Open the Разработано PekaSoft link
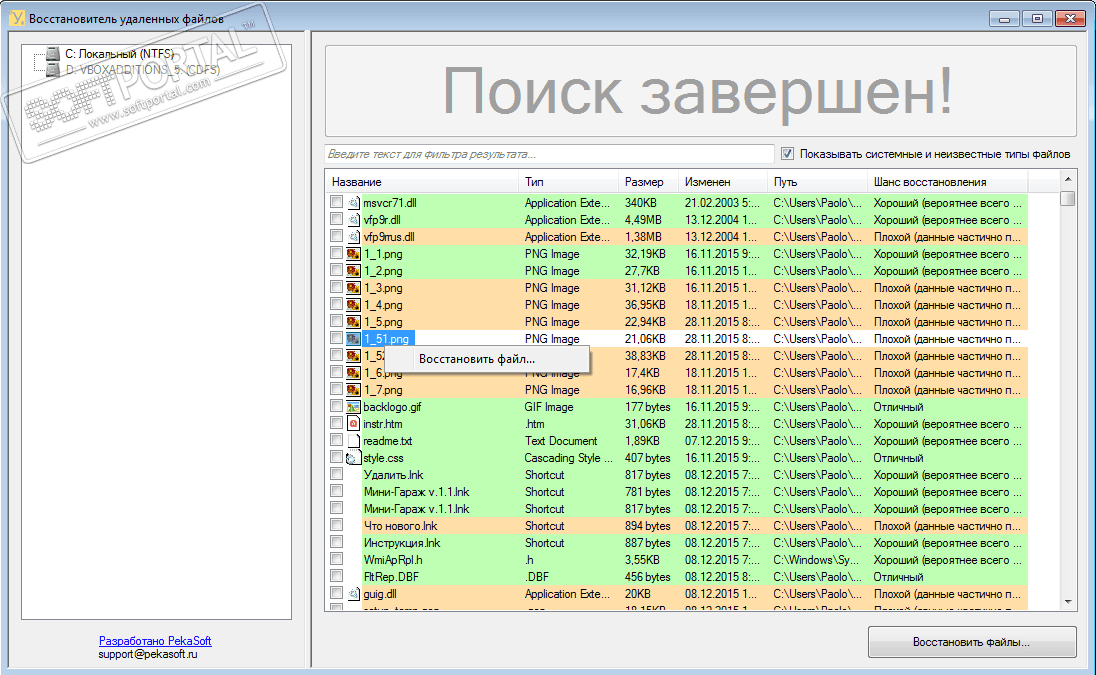 (x=155, y=641)
